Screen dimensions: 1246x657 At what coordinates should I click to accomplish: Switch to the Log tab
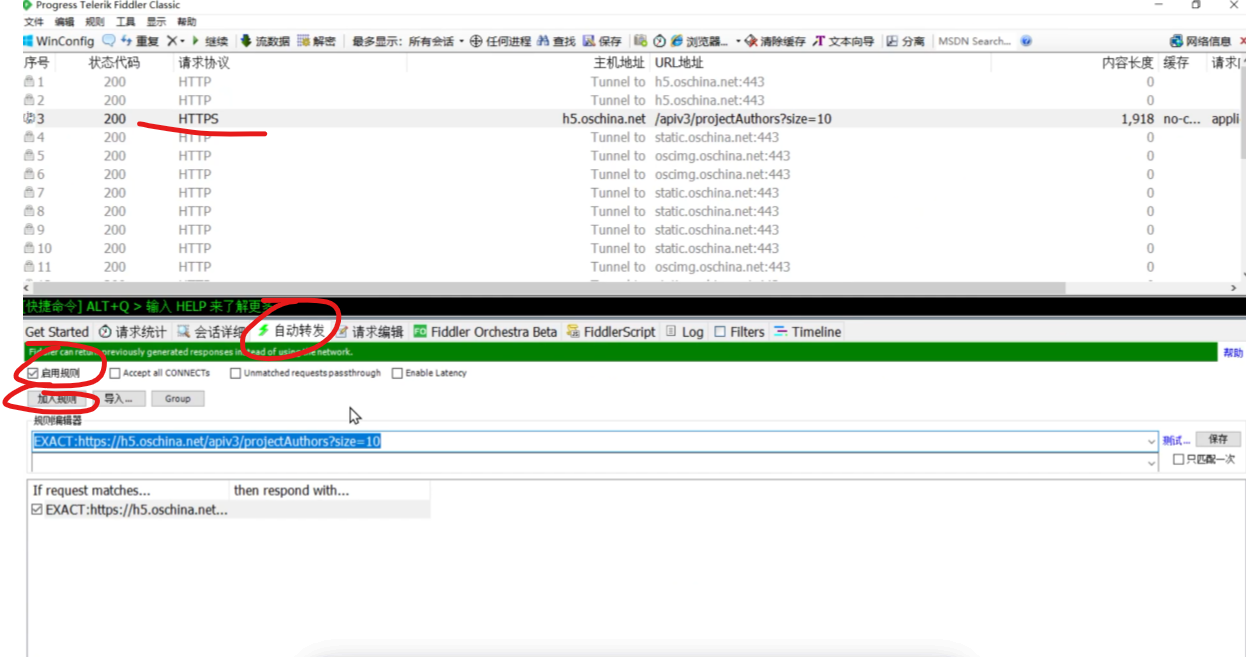(685, 332)
